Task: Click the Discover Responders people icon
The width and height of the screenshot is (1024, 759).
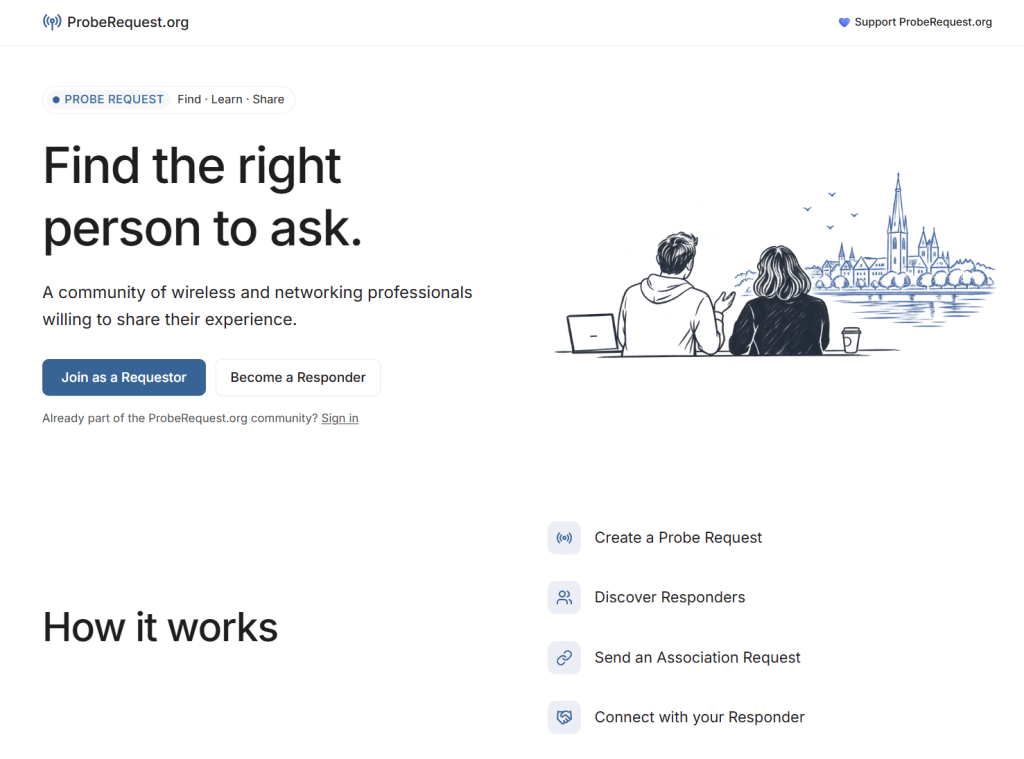Action: 564,598
